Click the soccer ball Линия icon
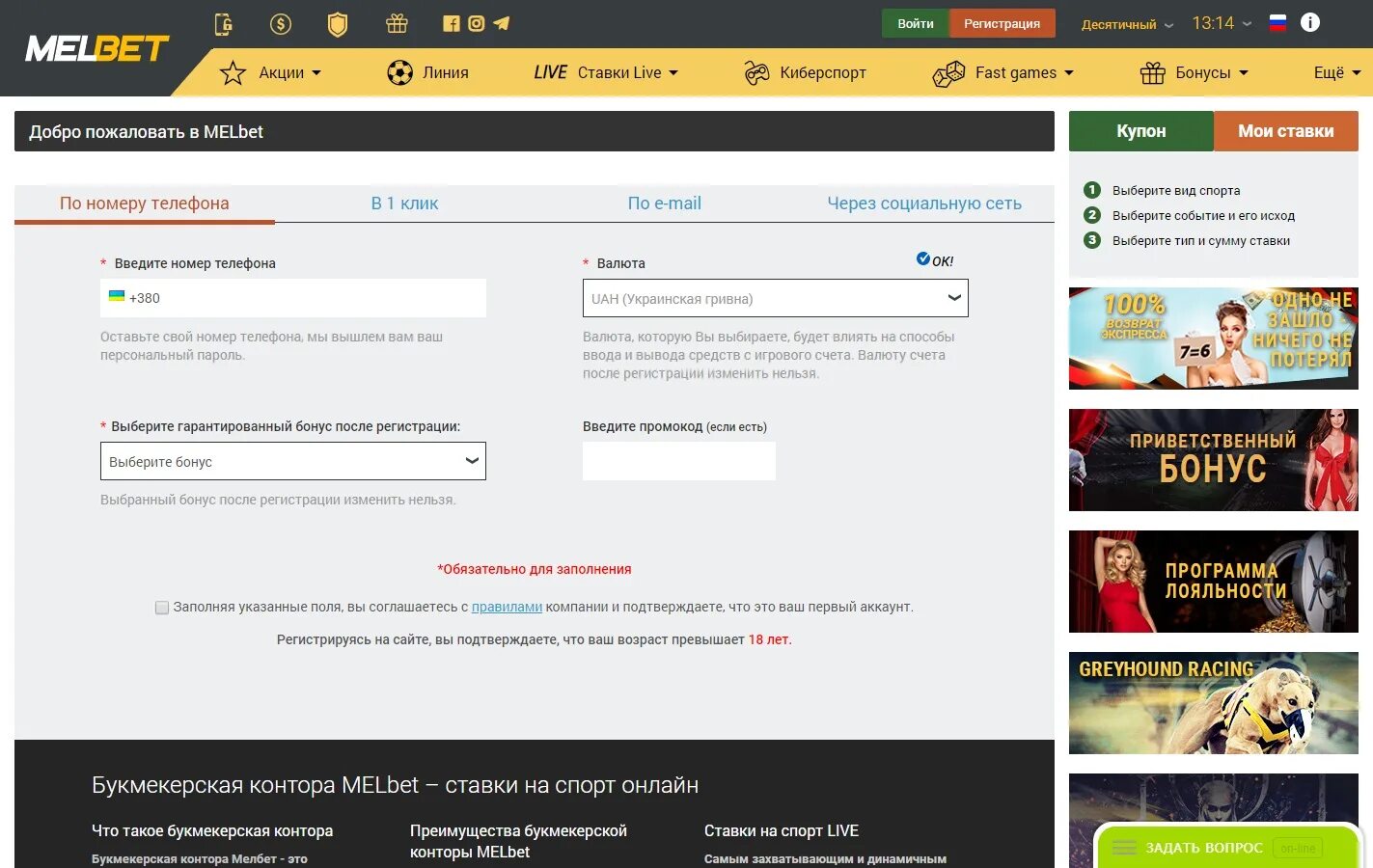This screenshot has height=868, width=1373. [x=399, y=72]
